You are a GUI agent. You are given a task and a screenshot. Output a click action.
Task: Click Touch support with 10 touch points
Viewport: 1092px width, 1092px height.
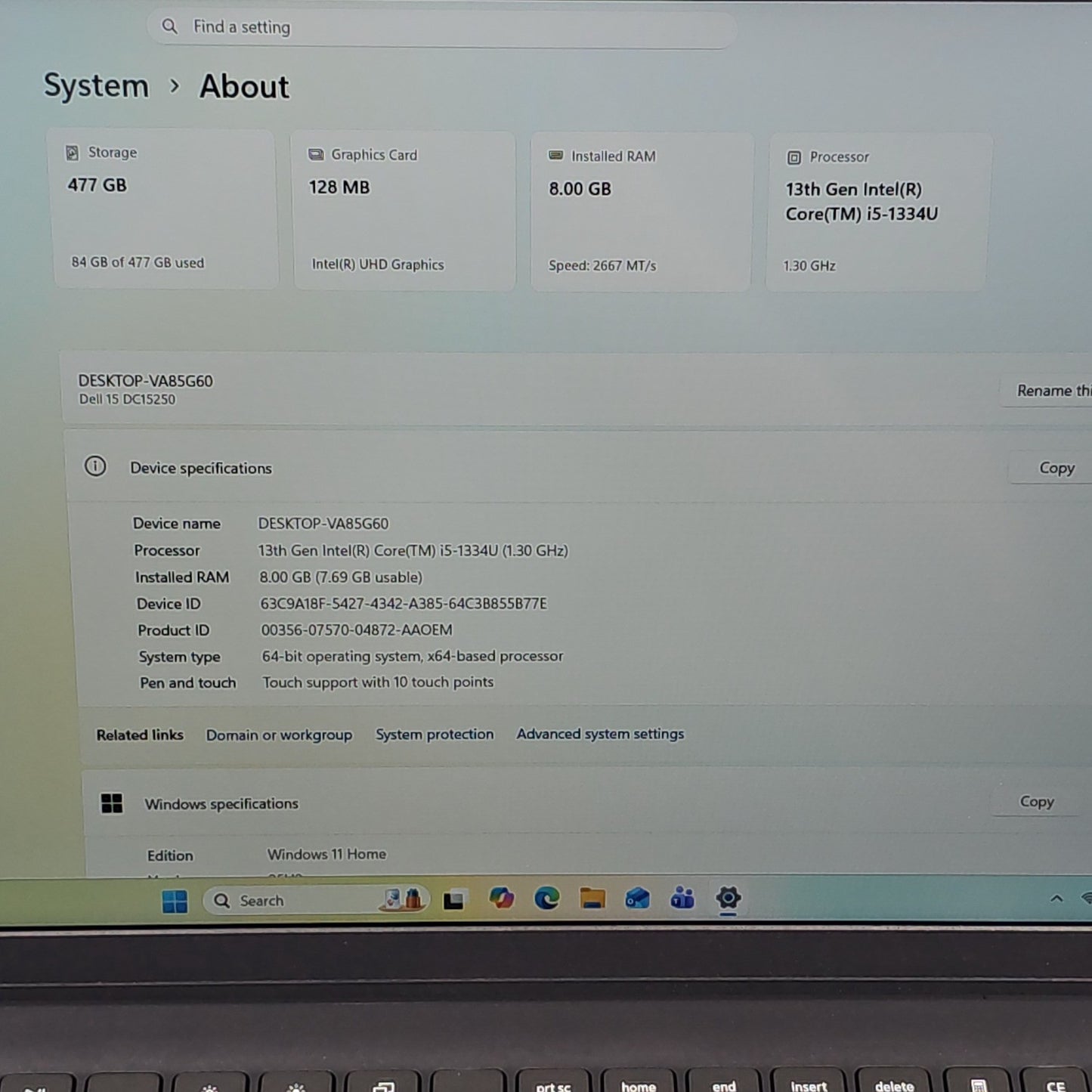378,682
